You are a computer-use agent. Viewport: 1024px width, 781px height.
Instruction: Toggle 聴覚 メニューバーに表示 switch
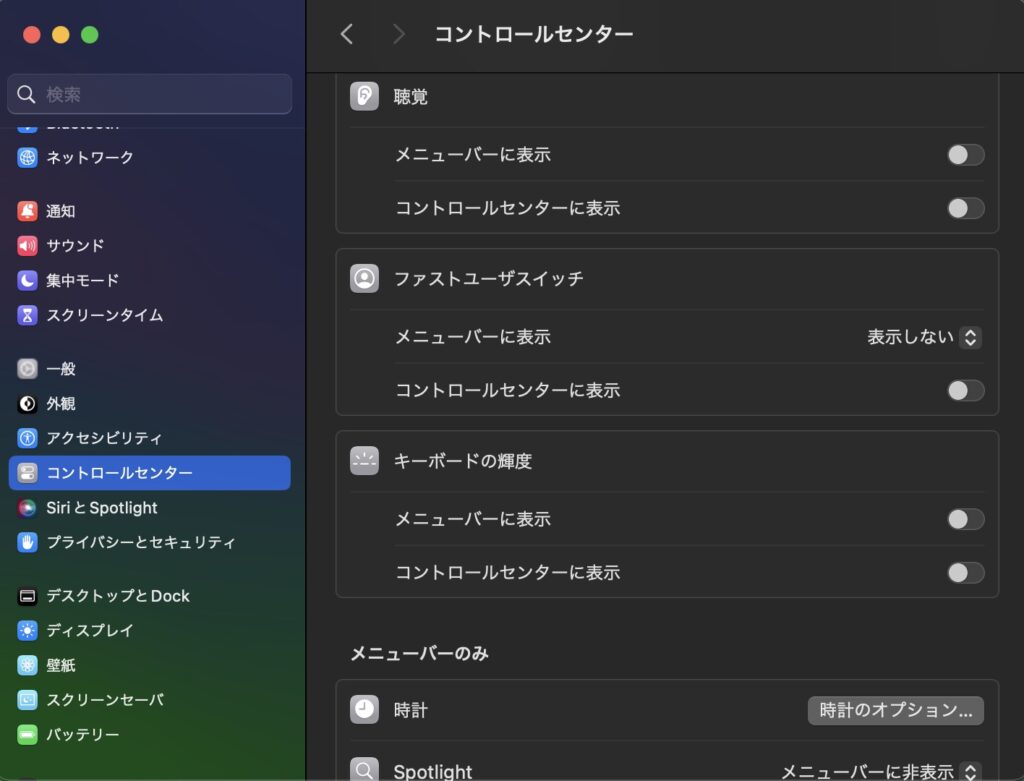965,155
